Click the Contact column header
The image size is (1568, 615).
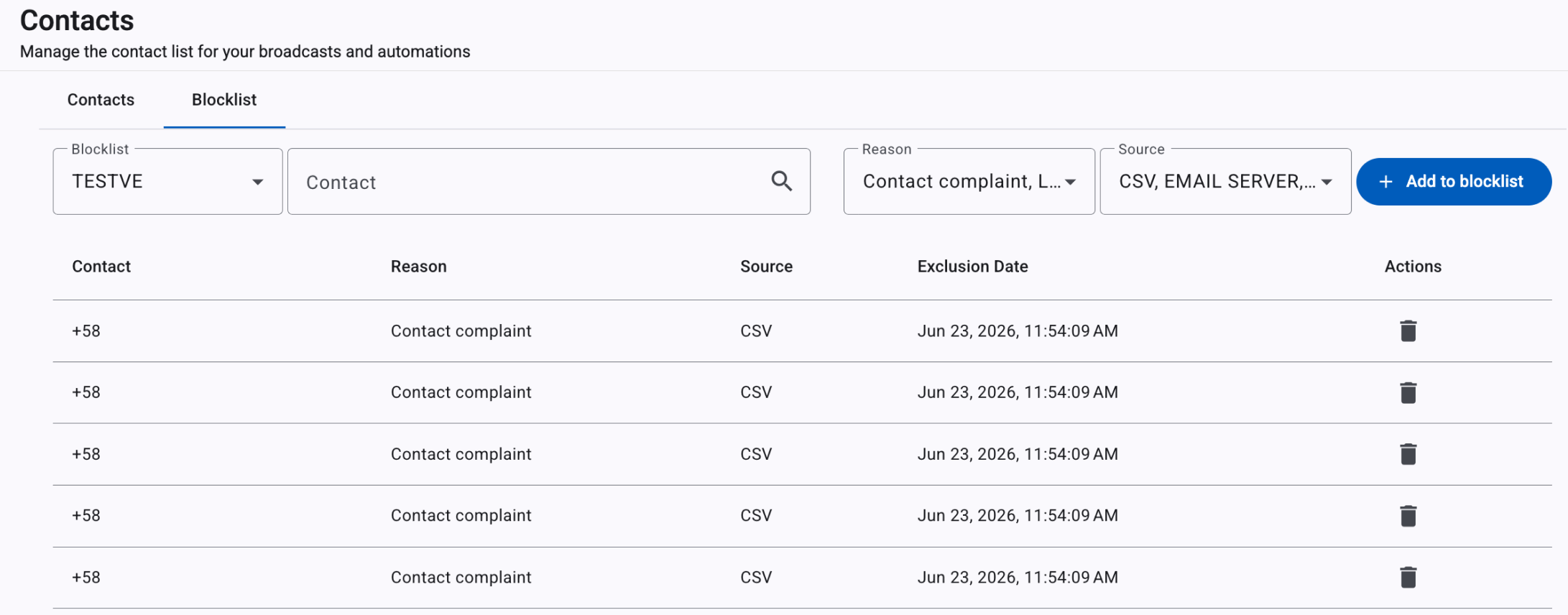[101, 267]
